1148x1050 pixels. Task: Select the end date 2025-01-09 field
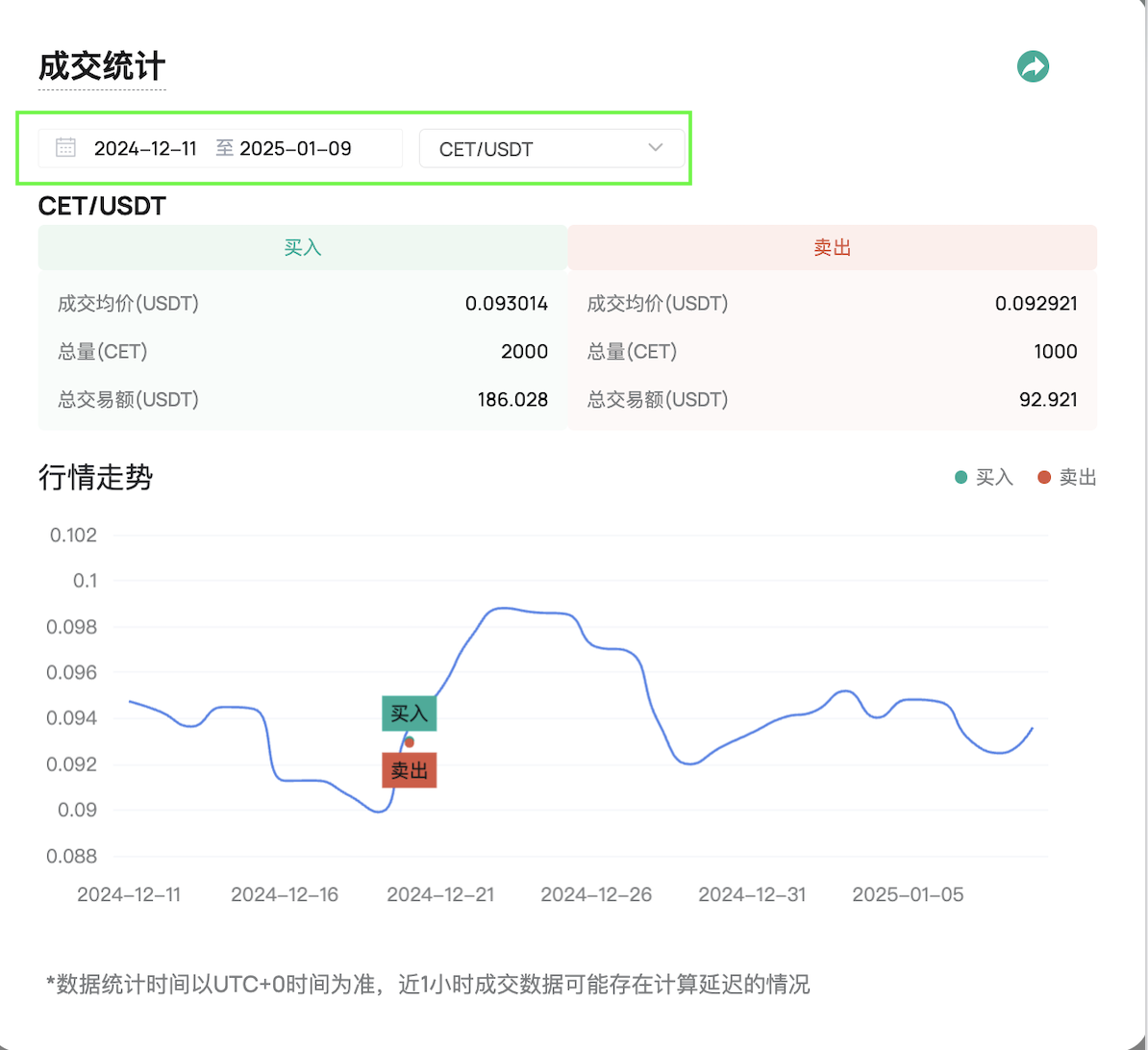(295, 149)
